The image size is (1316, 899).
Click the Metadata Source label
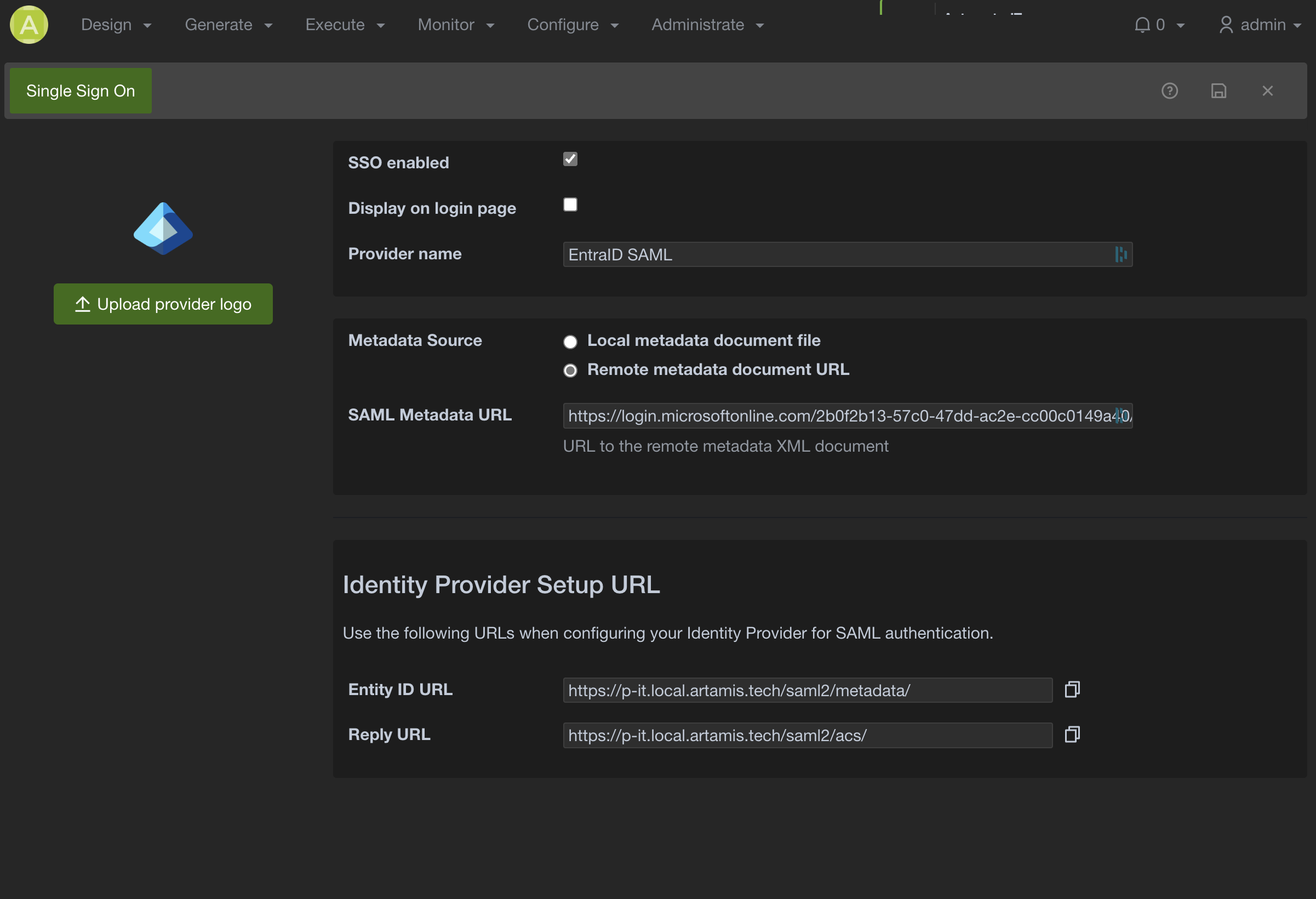pos(415,340)
